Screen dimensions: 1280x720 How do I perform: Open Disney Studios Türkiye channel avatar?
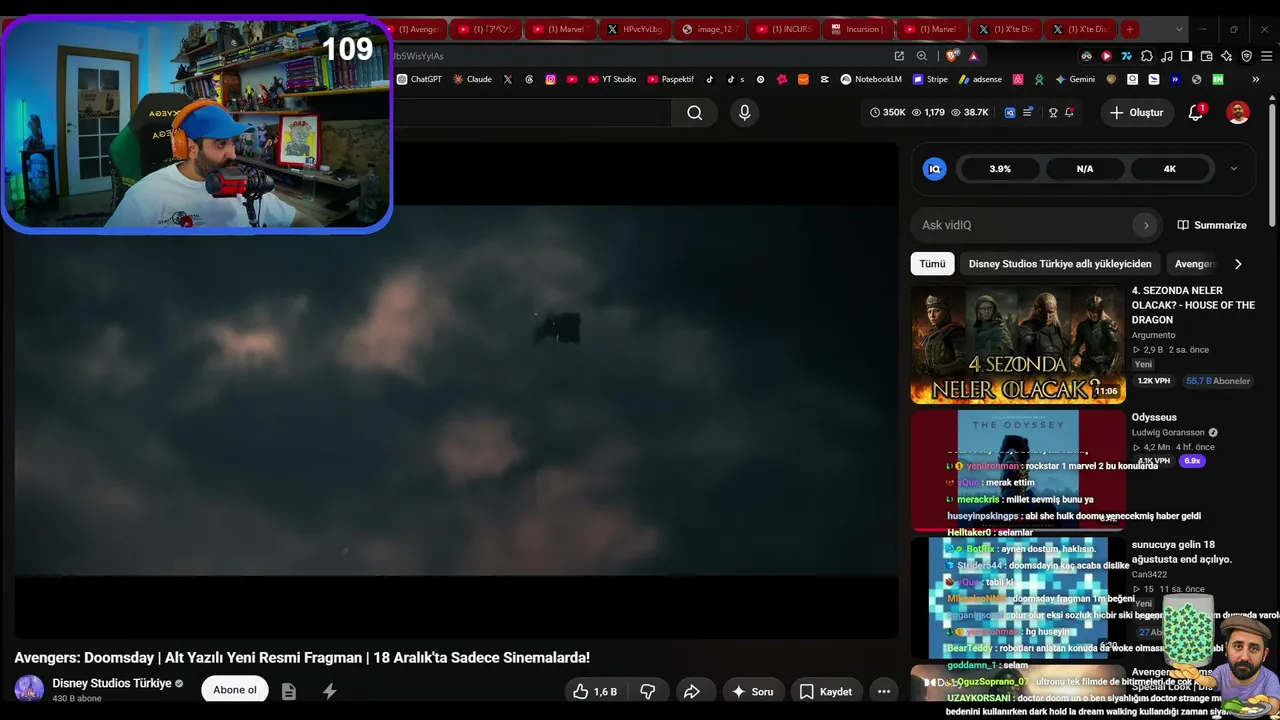(29, 689)
